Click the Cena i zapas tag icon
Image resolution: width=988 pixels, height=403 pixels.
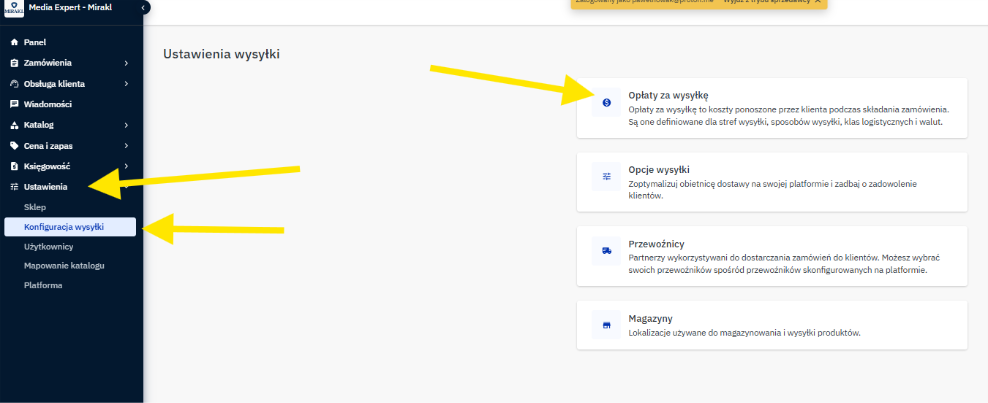(x=14, y=146)
